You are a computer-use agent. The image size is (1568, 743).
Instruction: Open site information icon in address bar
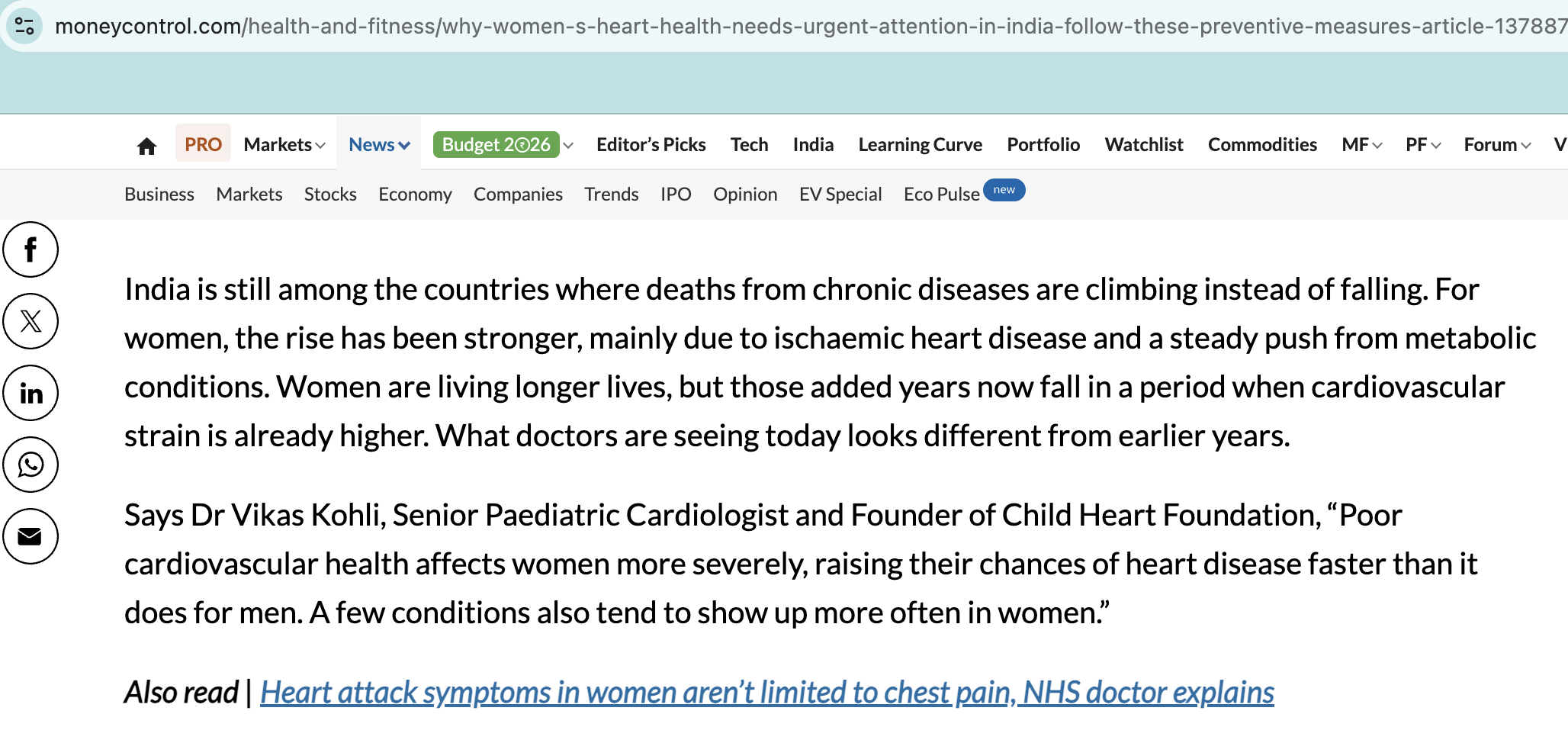coord(24,27)
